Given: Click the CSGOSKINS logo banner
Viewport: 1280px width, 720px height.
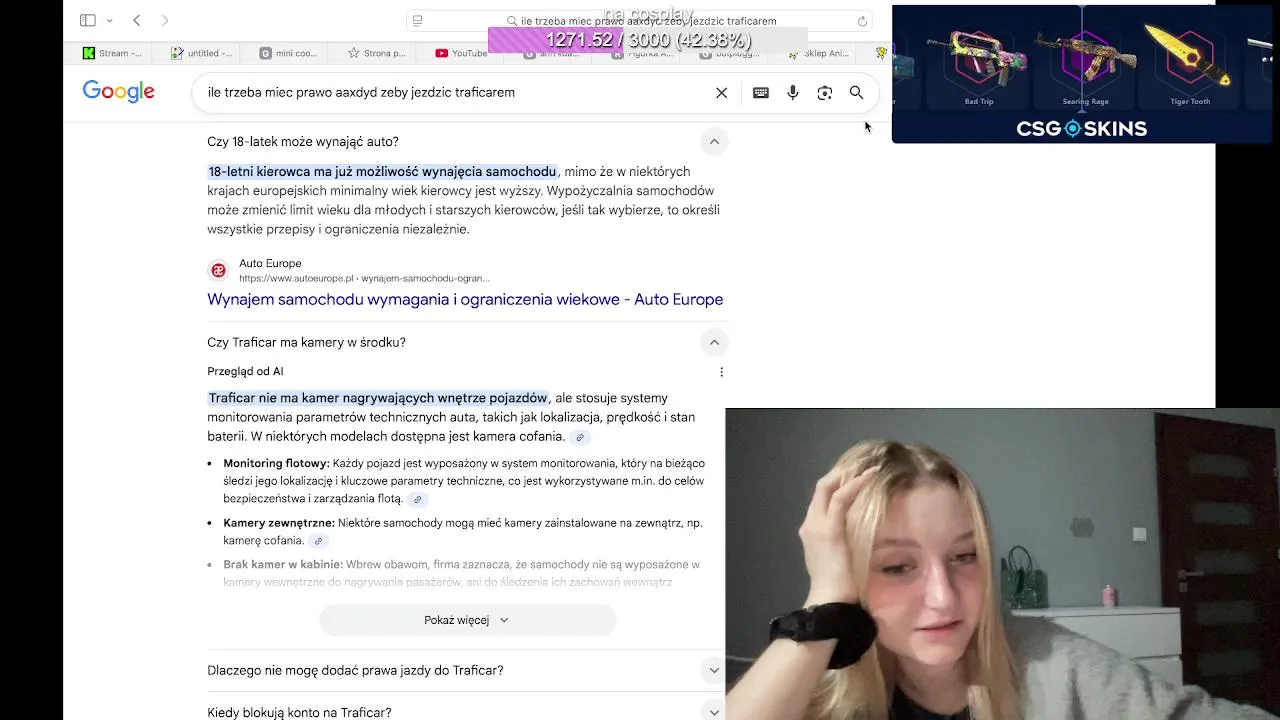Looking at the screenshot, I should 1082,128.
